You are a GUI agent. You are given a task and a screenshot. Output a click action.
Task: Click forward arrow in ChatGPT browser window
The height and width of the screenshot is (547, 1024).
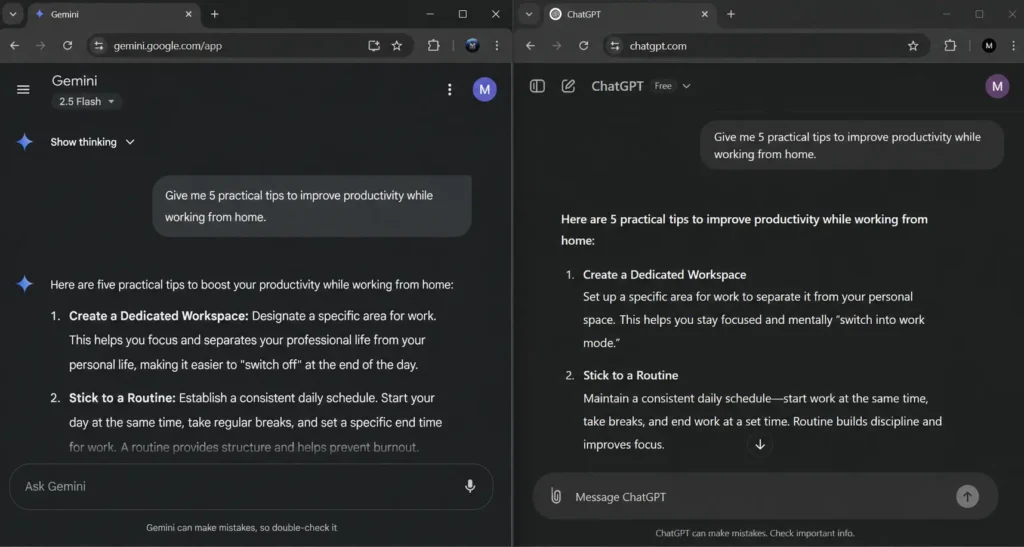556,46
